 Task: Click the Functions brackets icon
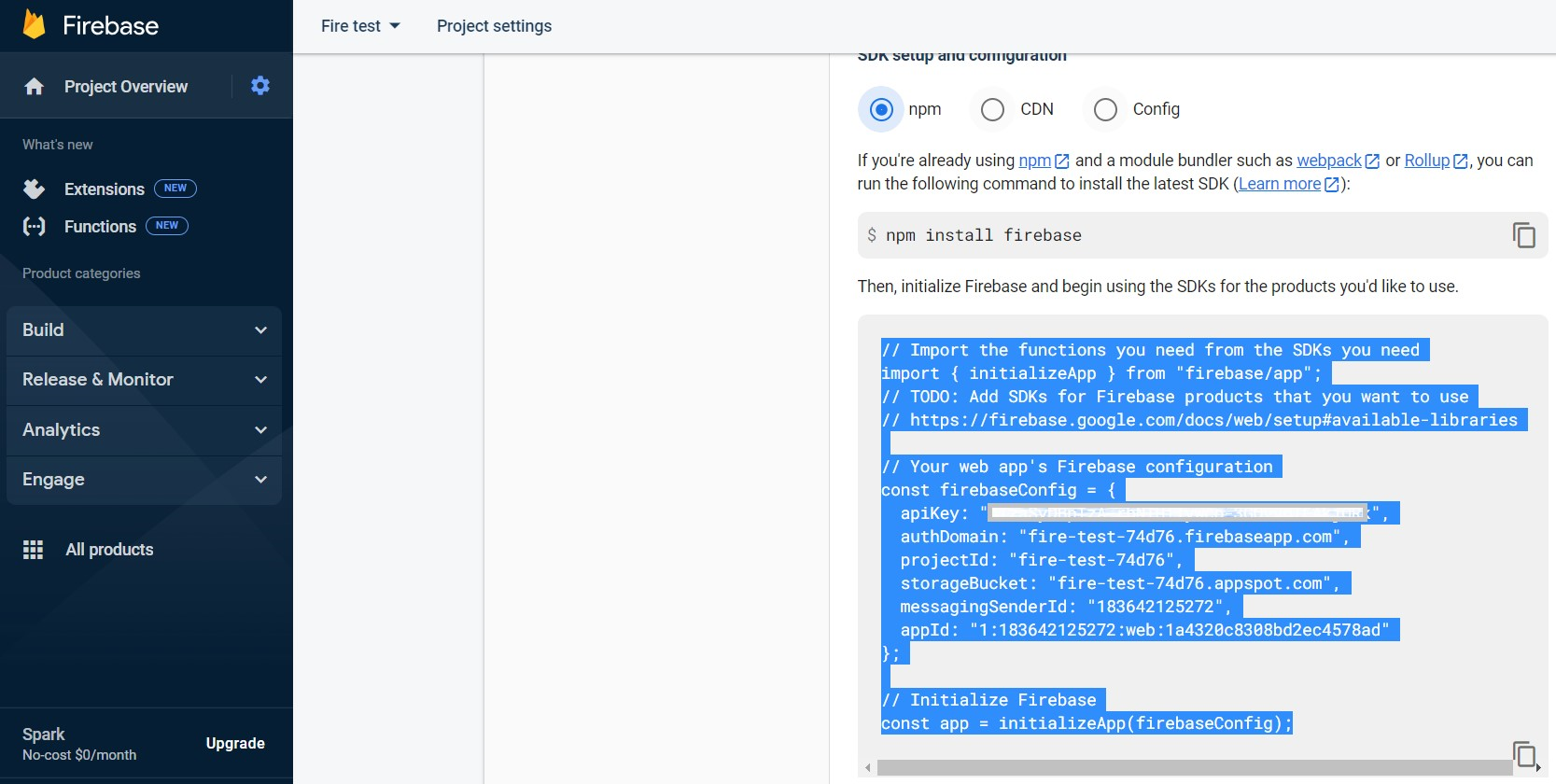point(35,226)
